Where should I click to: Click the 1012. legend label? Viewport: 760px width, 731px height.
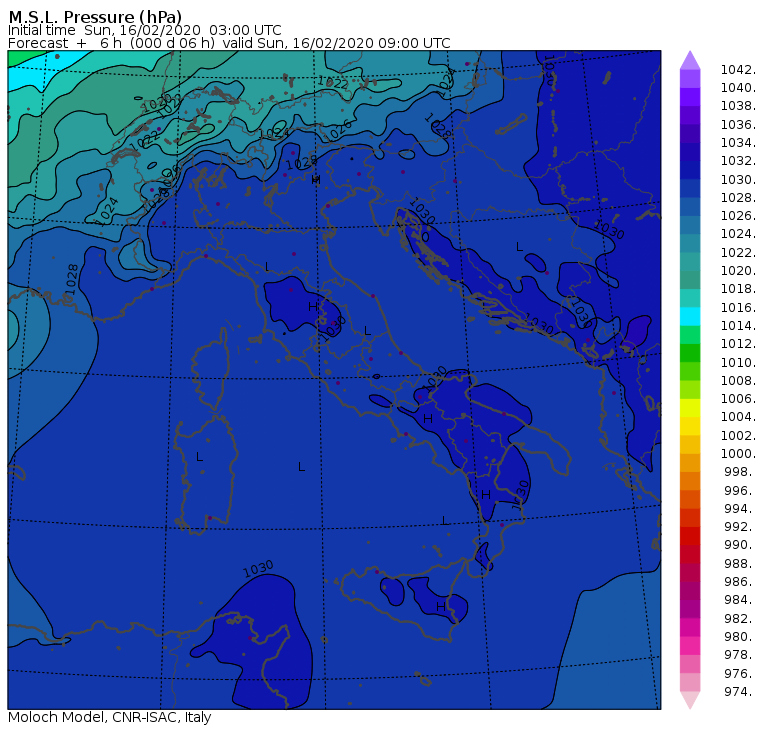tap(738, 344)
